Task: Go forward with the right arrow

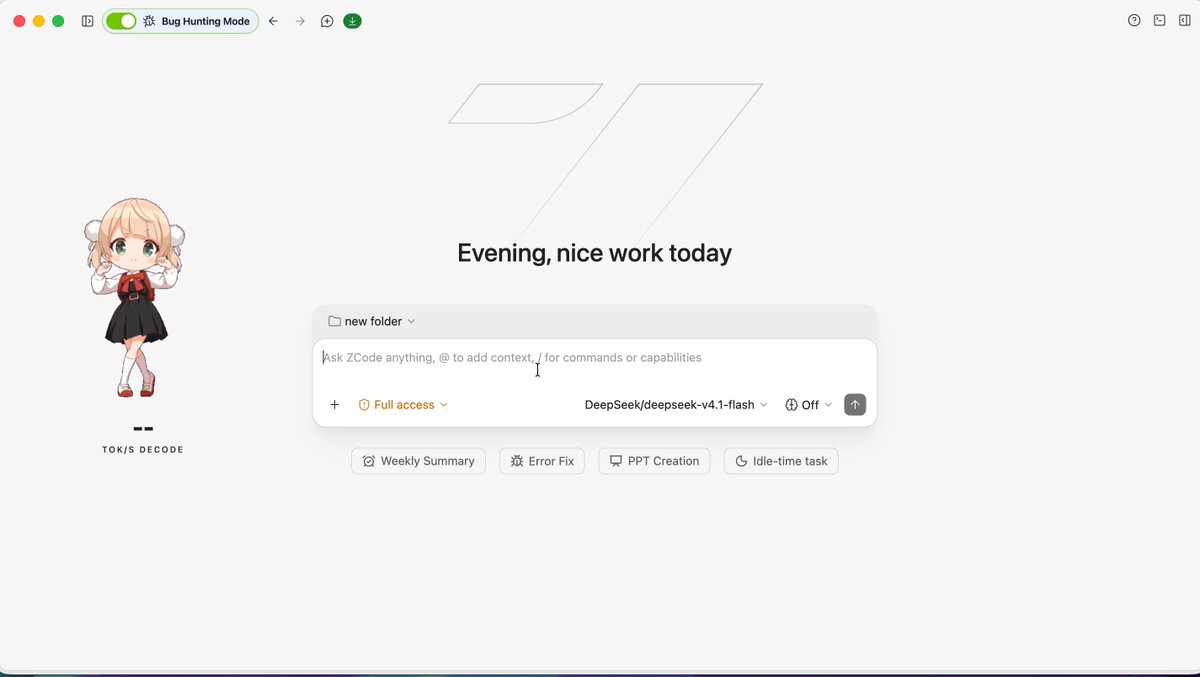Action: click(x=300, y=21)
